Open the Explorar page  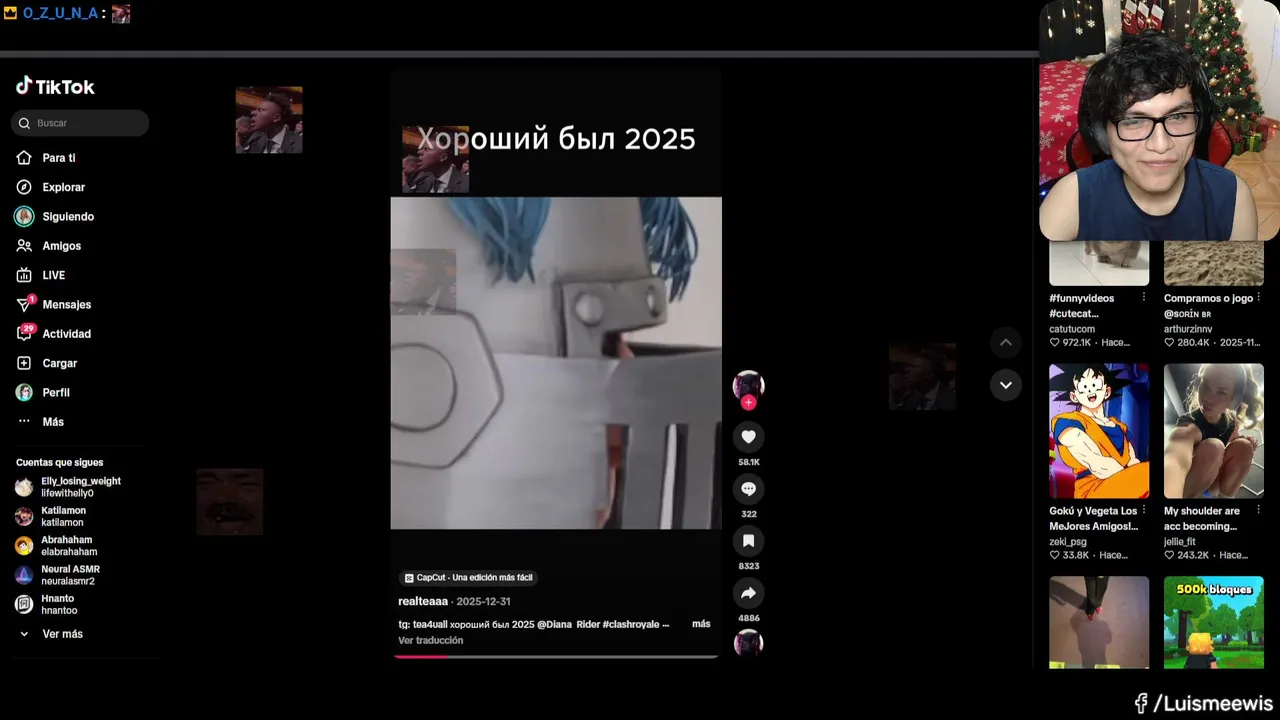pyautogui.click(x=51, y=187)
